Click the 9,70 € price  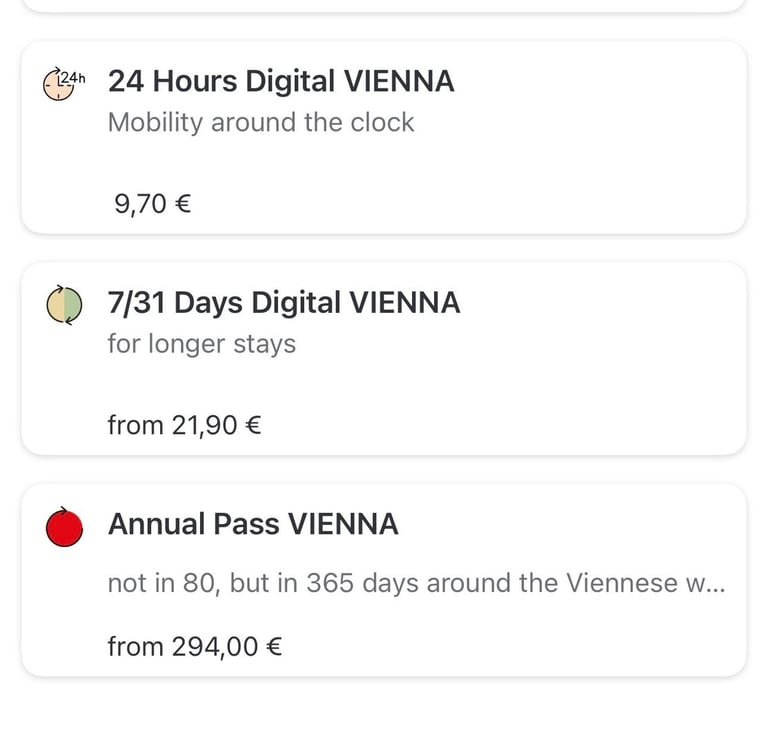pos(152,205)
